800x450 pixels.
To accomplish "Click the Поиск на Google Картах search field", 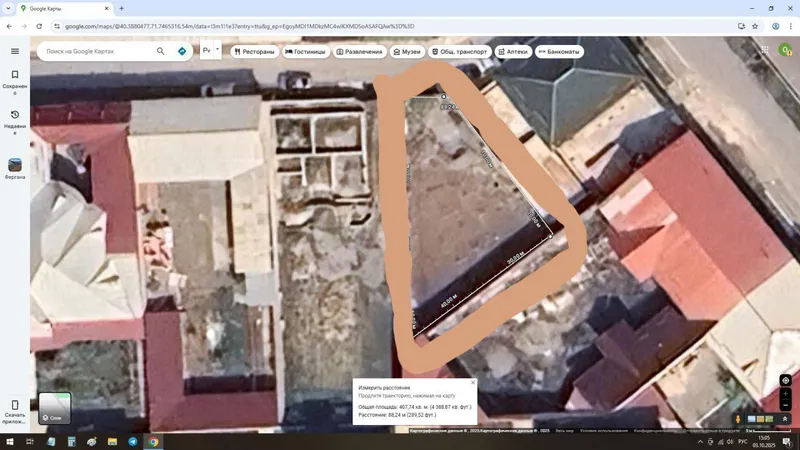I will click(x=97, y=51).
